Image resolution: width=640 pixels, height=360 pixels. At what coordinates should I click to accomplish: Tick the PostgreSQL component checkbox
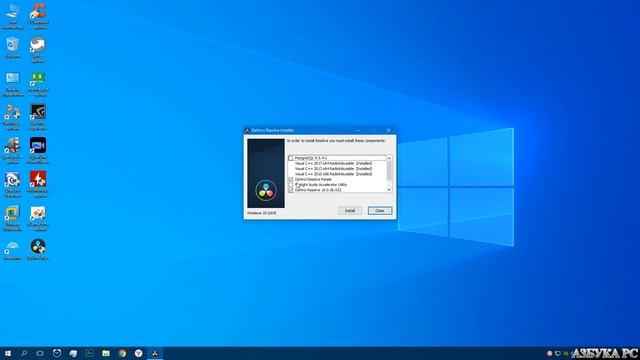(x=291, y=158)
